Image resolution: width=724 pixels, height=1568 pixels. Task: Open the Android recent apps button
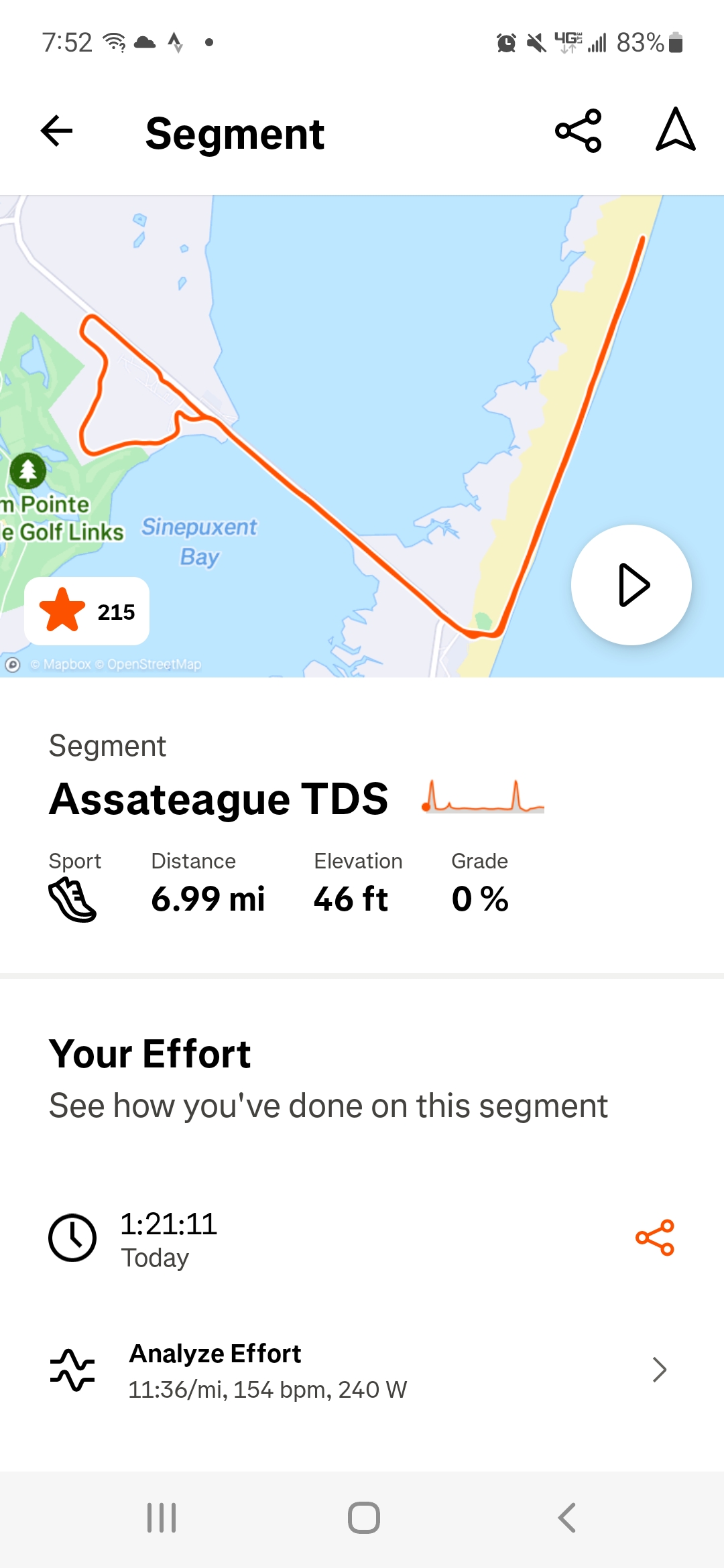tap(162, 1518)
